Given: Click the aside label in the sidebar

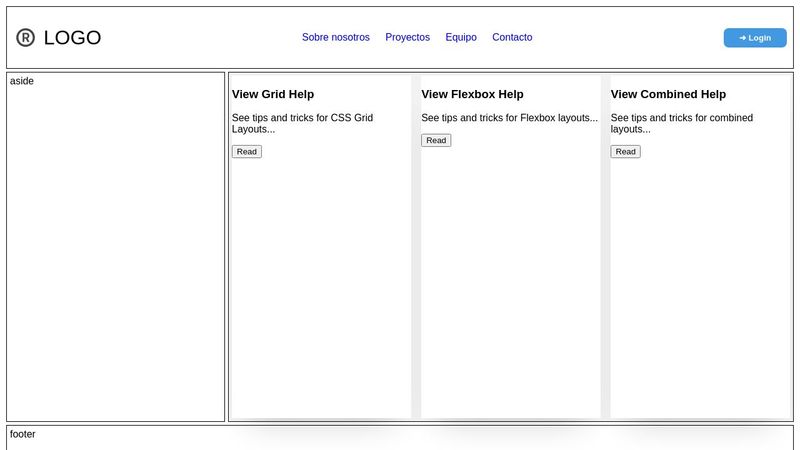Looking at the screenshot, I should 22,81.
